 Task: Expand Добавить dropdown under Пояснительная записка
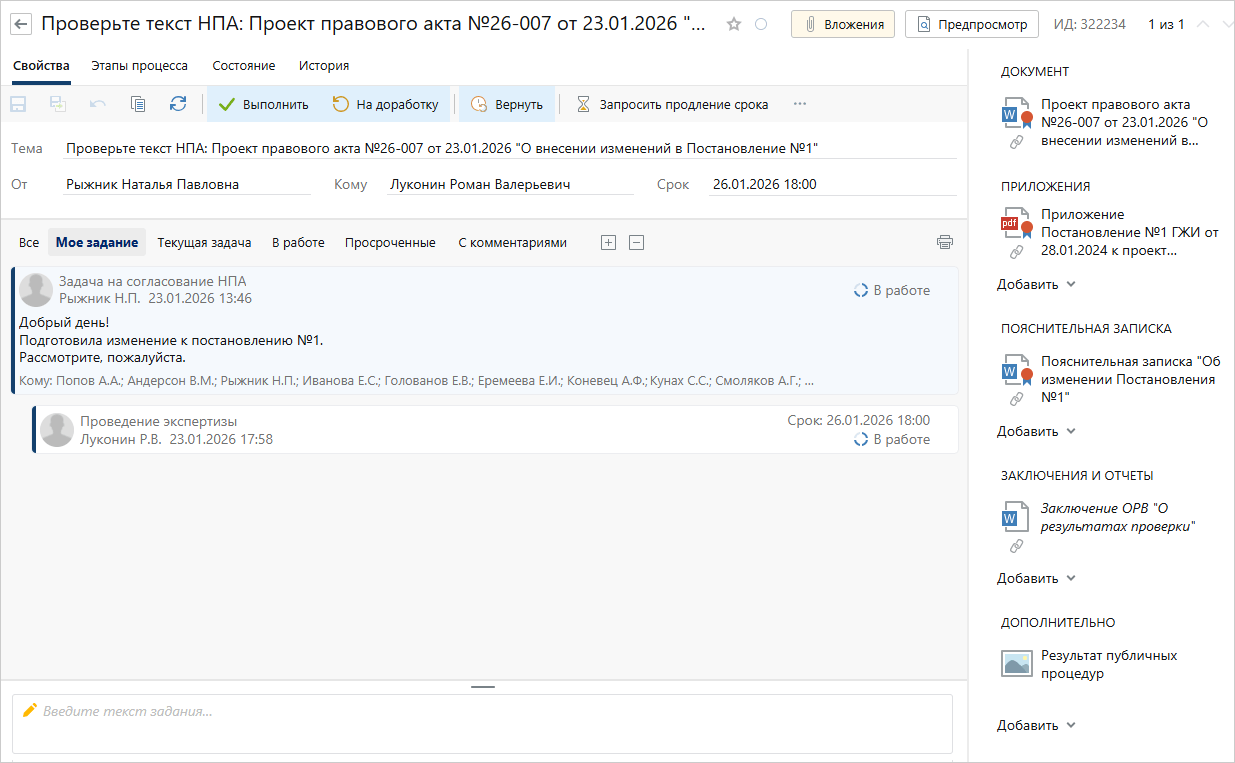click(1036, 431)
